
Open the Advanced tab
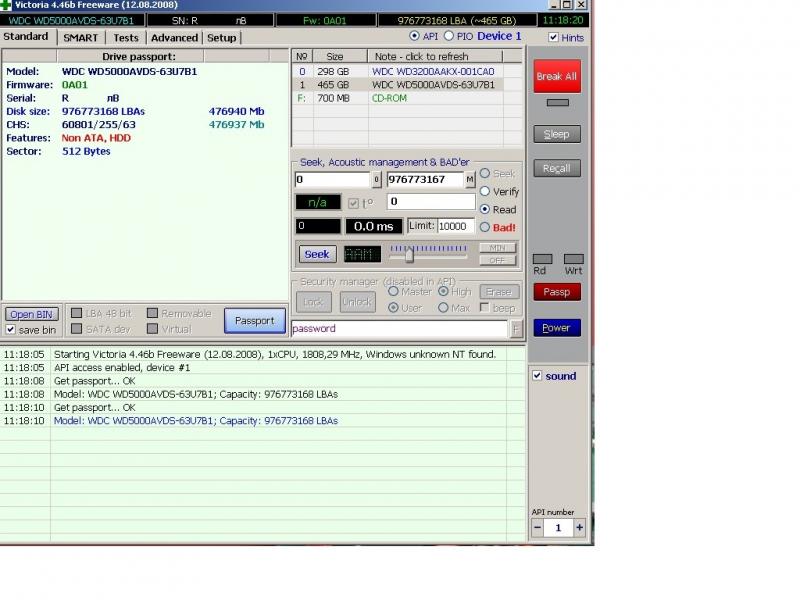[x=174, y=38]
